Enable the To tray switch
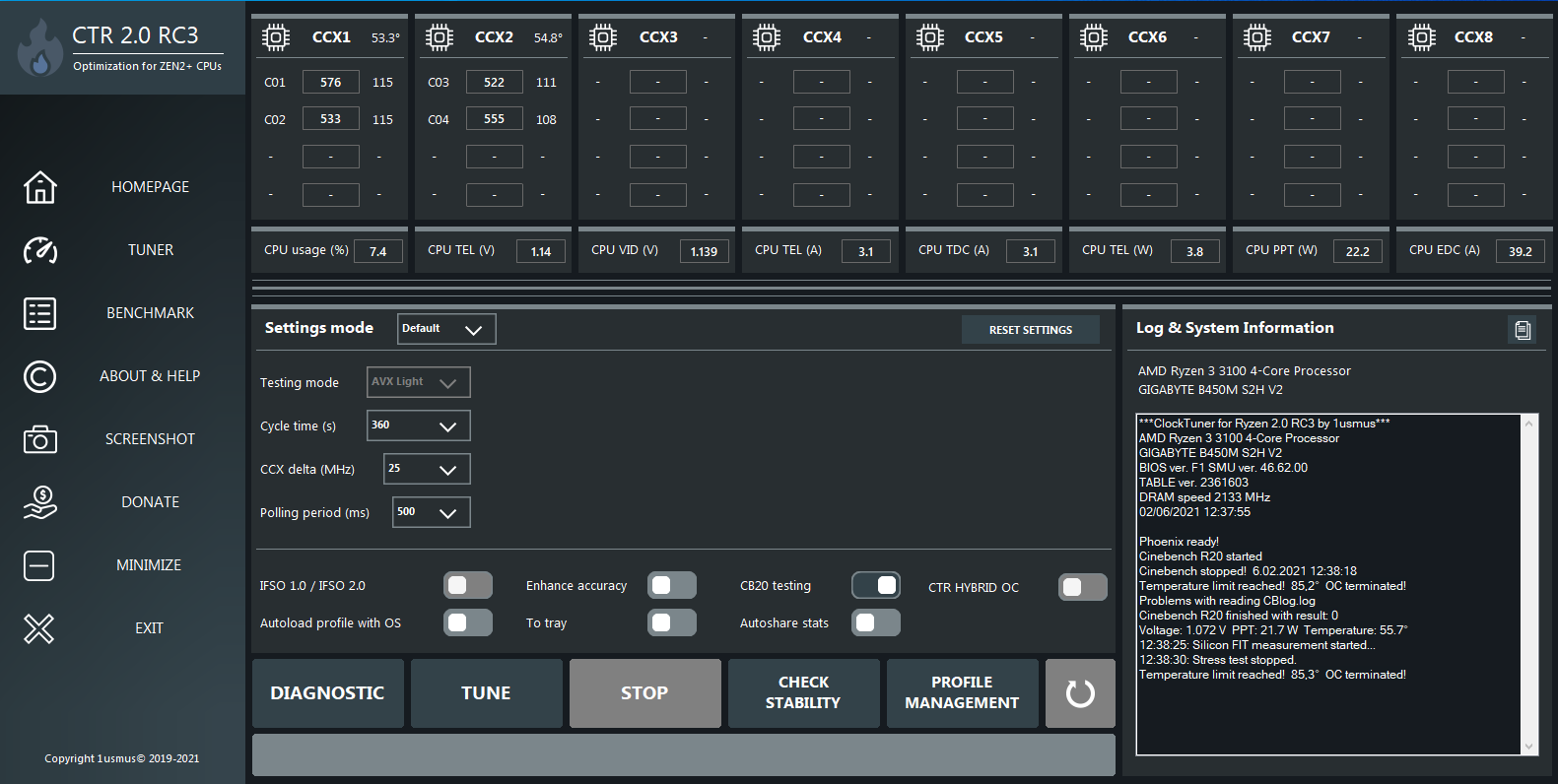The width and height of the screenshot is (1558, 784). pyautogui.click(x=672, y=622)
